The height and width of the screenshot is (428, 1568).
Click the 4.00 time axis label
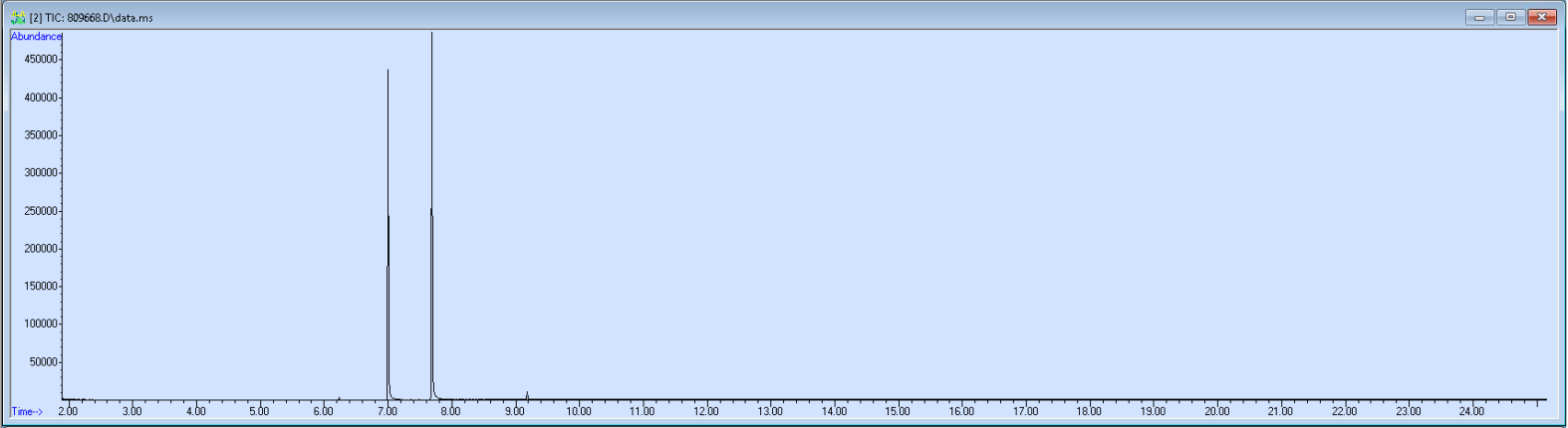click(195, 411)
